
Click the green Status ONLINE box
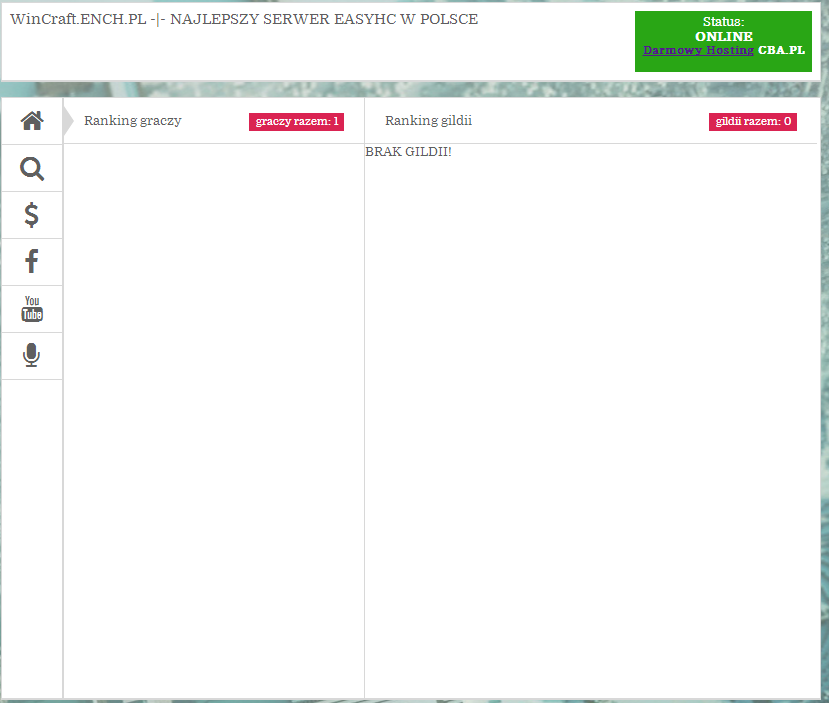click(723, 41)
